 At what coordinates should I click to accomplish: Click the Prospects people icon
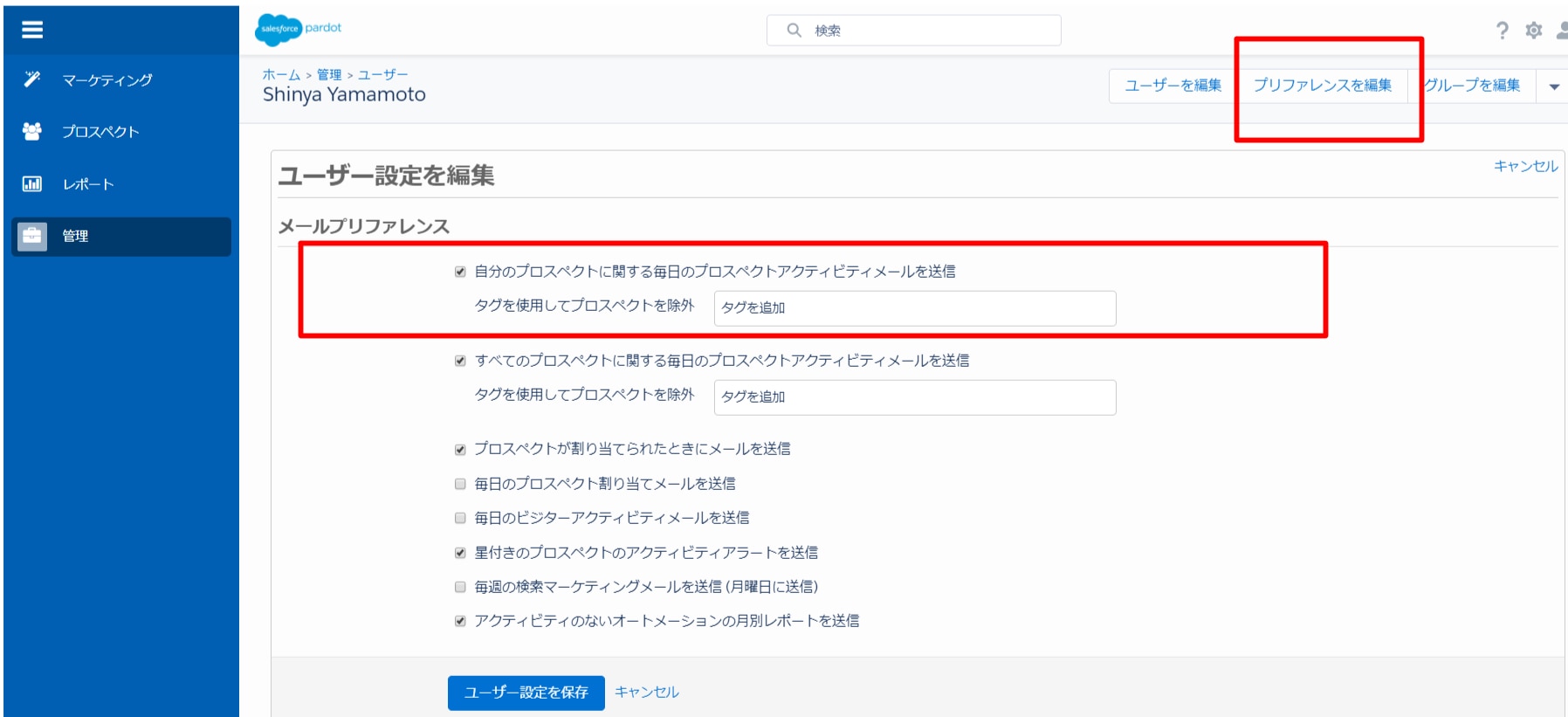(x=32, y=131)
